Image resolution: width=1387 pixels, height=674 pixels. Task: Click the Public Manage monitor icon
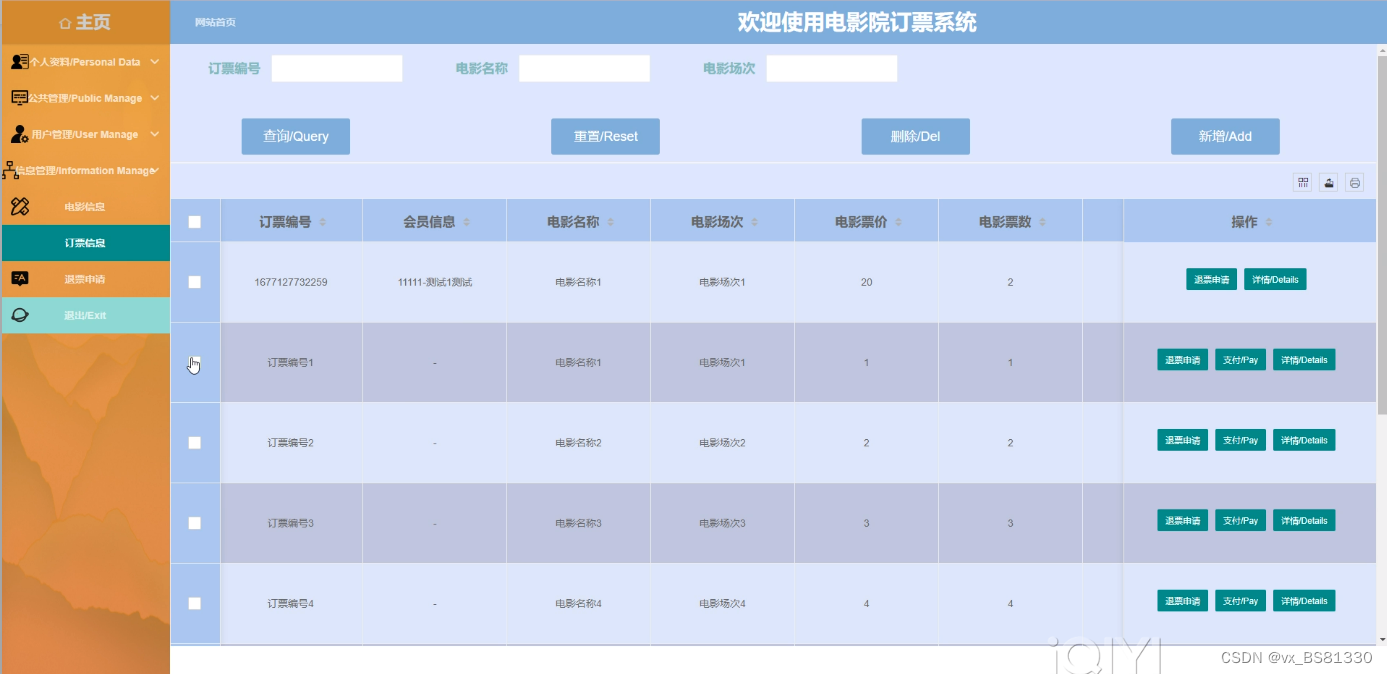(x=19, y=98)
